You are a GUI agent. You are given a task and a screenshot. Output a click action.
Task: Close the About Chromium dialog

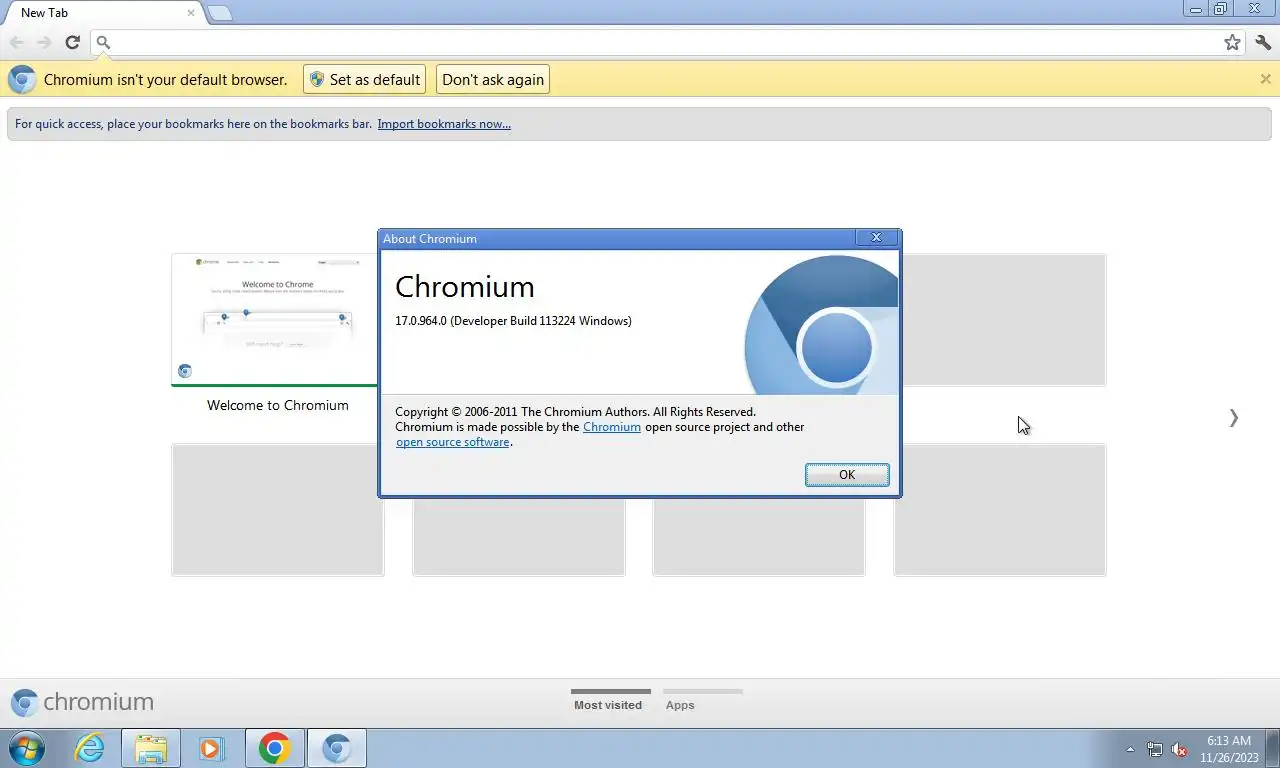point(876,238)
